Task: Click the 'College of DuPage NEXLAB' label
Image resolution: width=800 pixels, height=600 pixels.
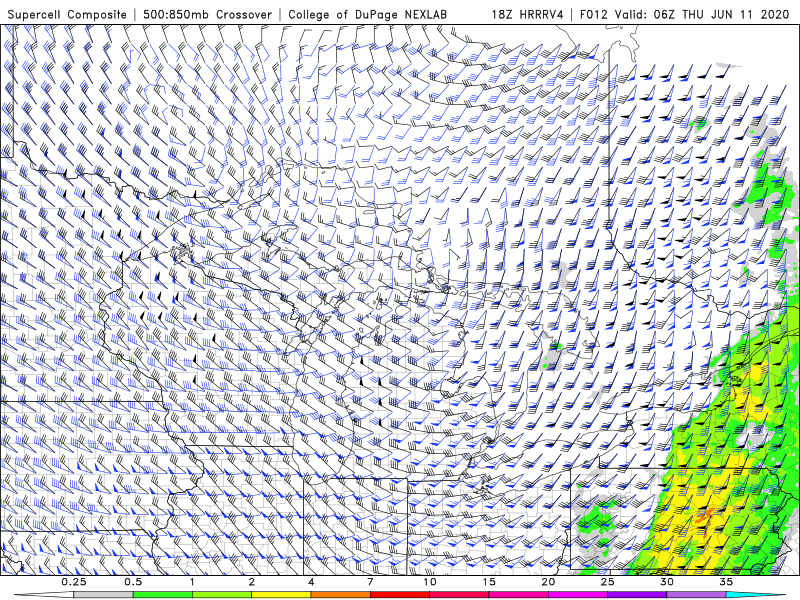Action: (x=367, y=15)
